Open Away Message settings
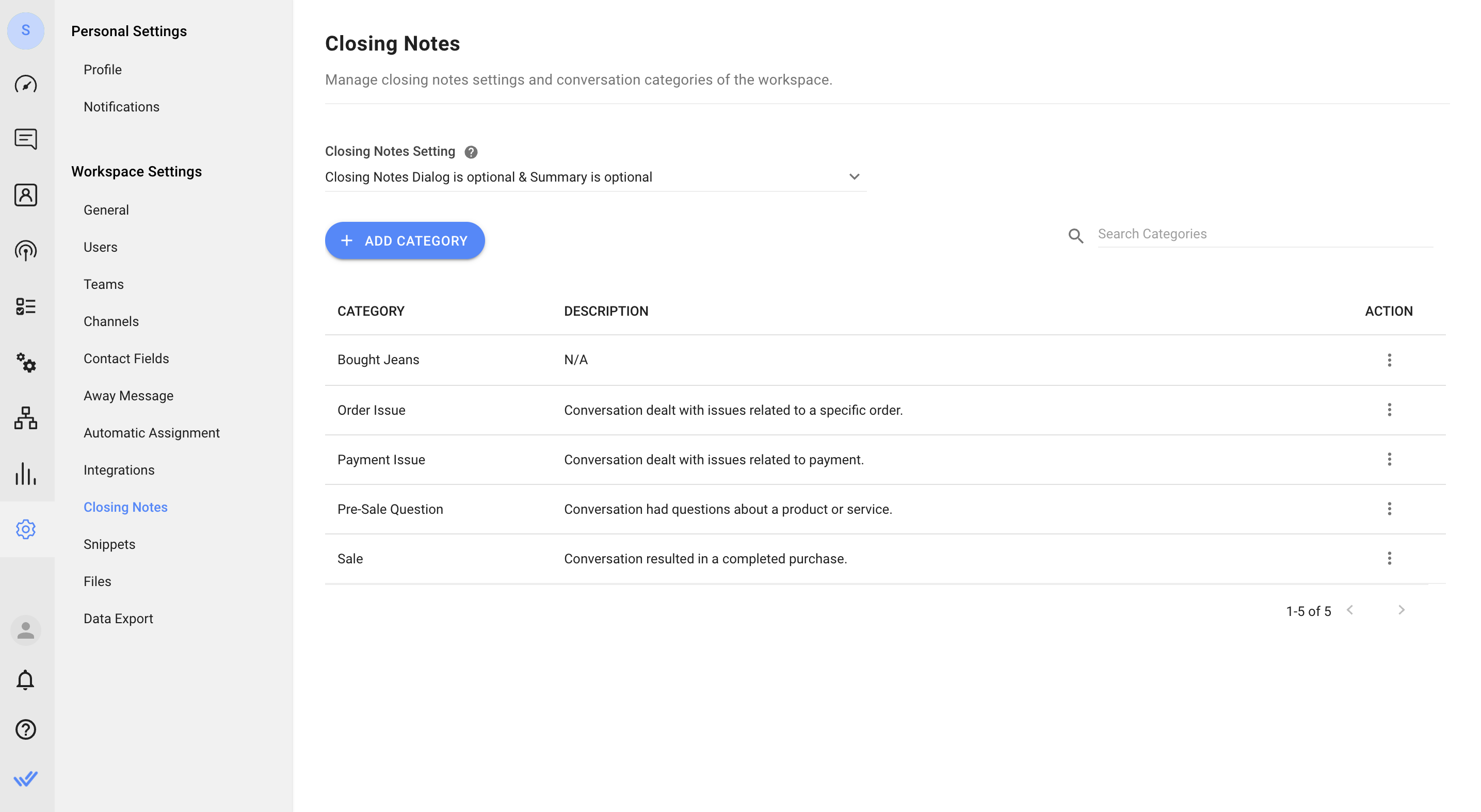The width and height of the screenshot is (1481, 812). [128, 396]
